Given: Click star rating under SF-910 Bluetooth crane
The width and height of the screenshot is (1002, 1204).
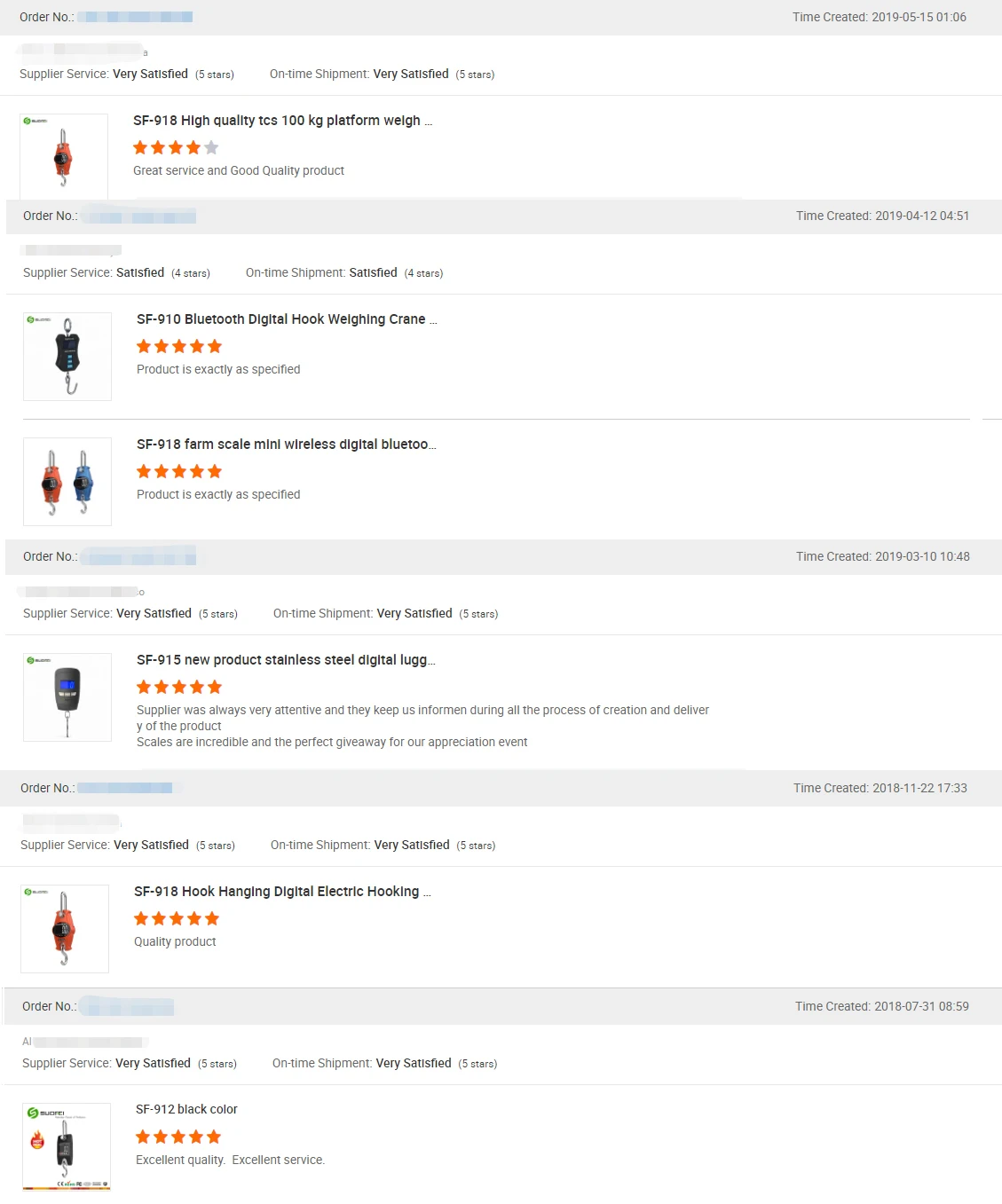Looking at the screenshot, I should (x=179, y=346).
